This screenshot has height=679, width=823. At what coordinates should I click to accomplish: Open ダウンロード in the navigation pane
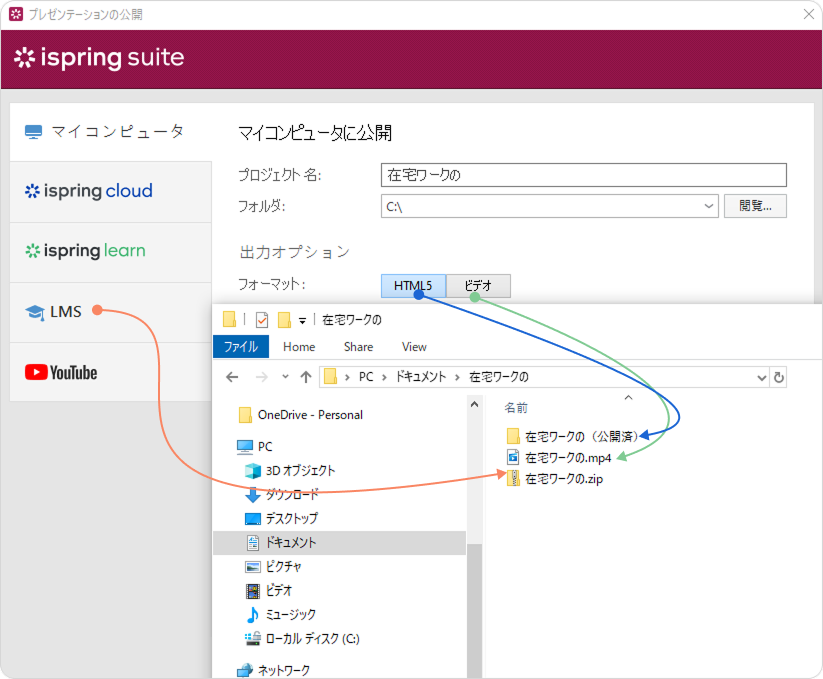[x=291, y=494]
